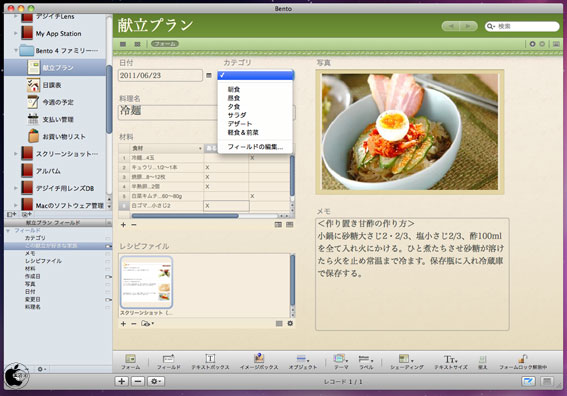Open レシピファイル gear settings icon
The height and width of the screenshot is (396, 567).
(290, 323)
